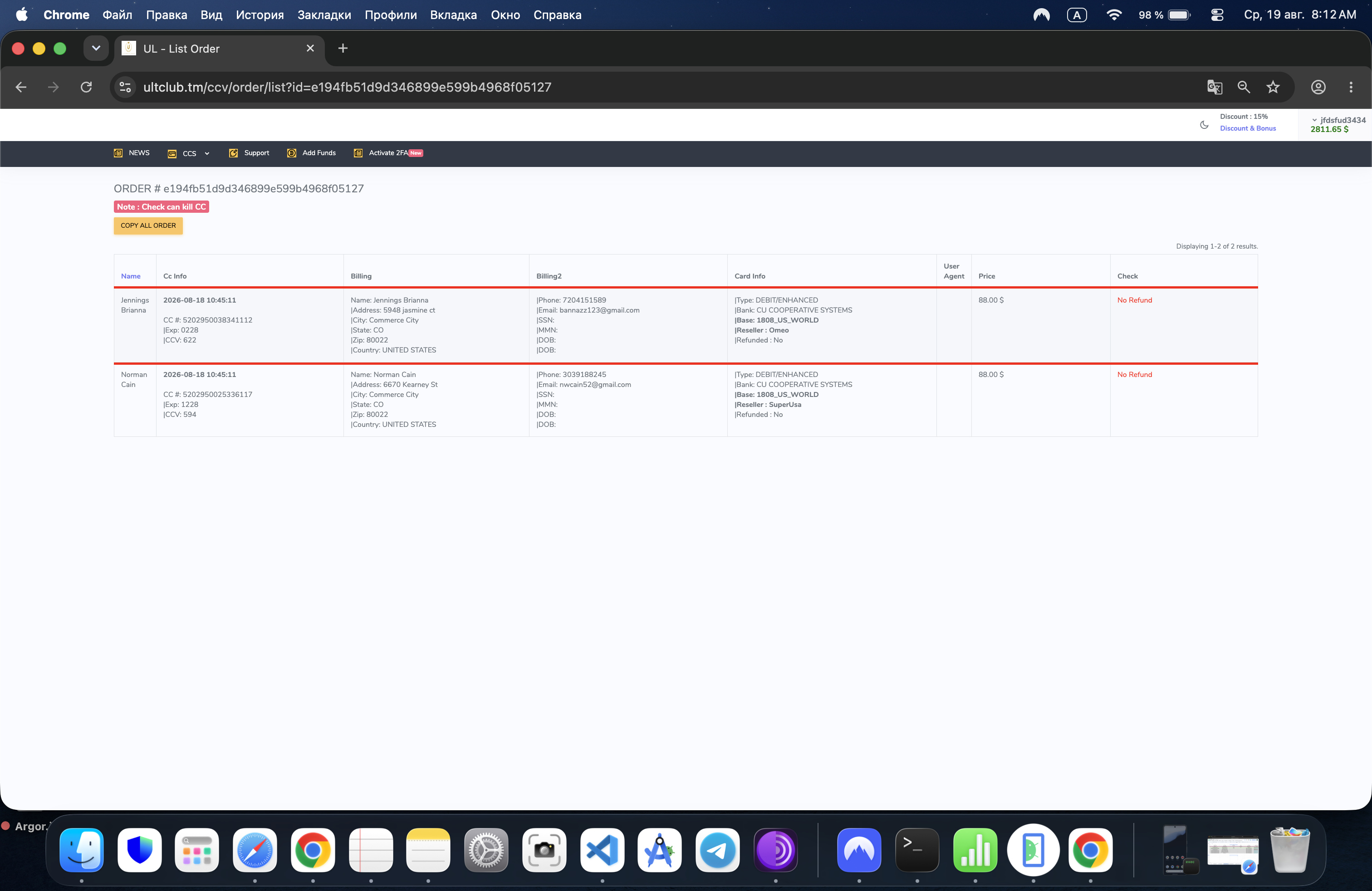Close the UL - List Order tab
1372x891 pixels.
(x=310, y=49)
